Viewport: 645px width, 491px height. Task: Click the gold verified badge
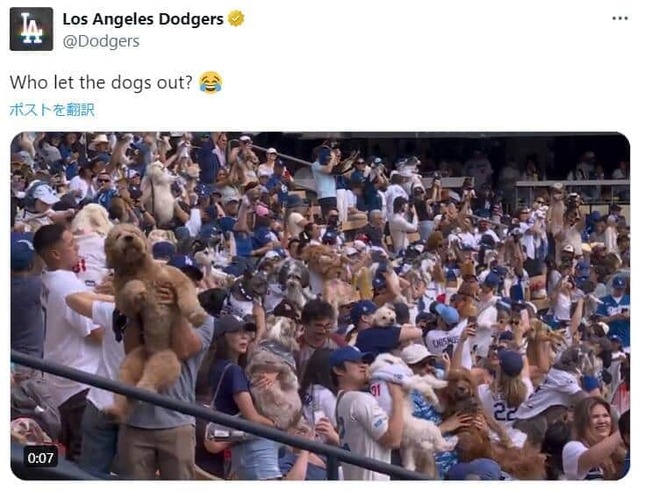[x=236, y=19]
